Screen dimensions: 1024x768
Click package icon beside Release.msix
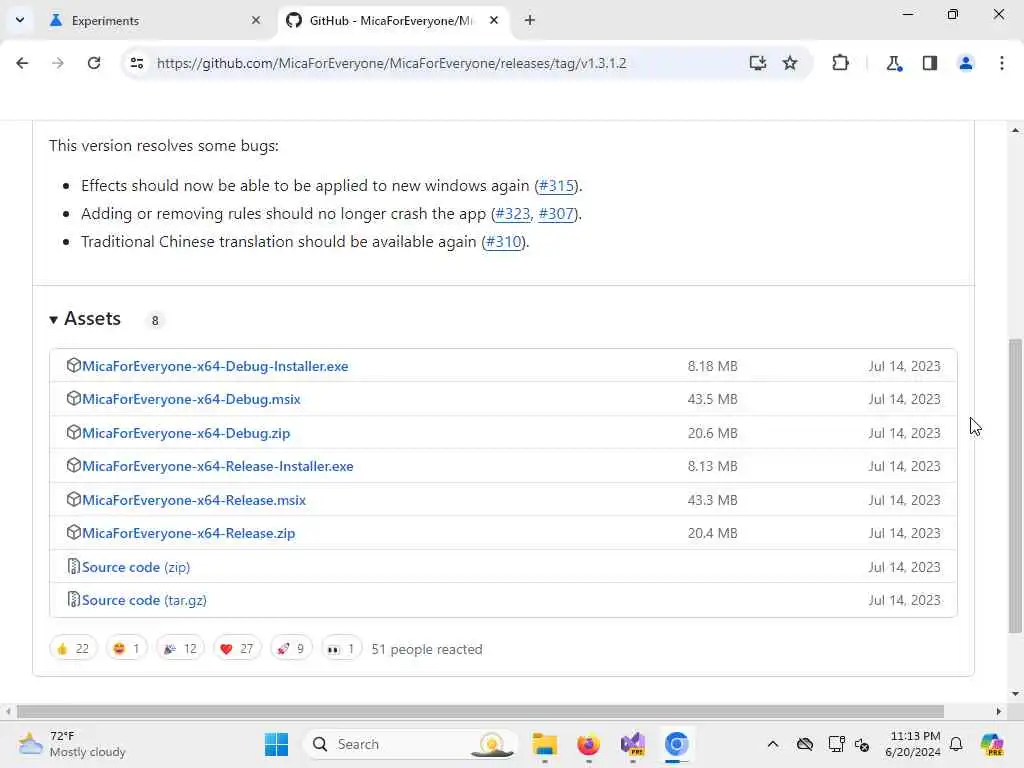click(73, 500)
